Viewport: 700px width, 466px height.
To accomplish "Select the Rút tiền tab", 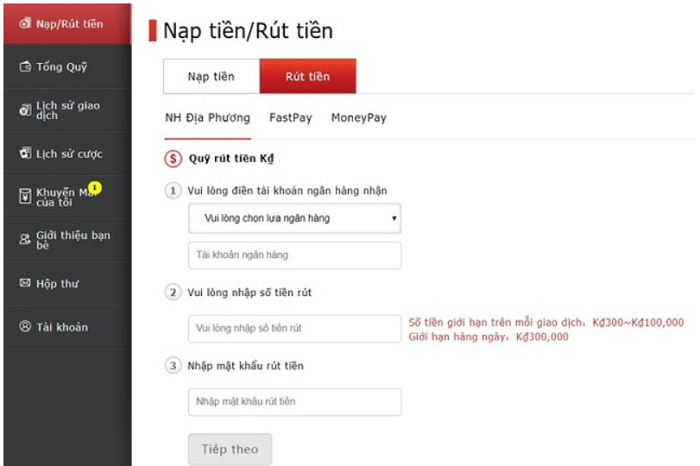I will (x=308, y=76).
